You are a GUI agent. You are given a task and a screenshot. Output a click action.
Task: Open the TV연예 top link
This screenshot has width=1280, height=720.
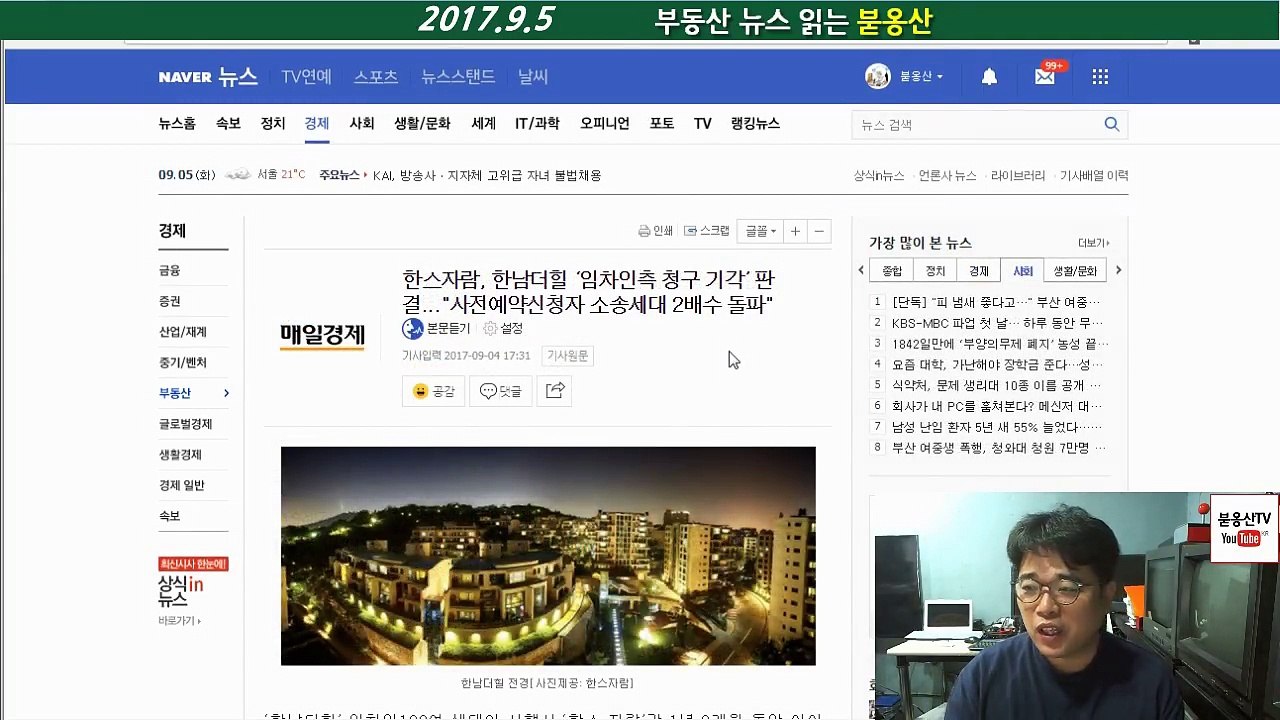coord(306,77)
